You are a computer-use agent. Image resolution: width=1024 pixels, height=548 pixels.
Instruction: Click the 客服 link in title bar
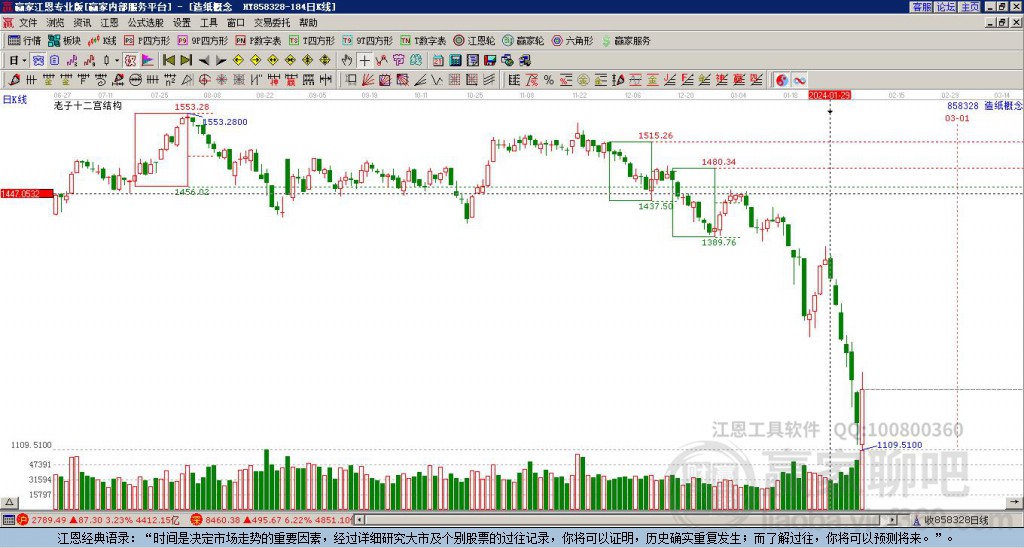pos(921,7)
